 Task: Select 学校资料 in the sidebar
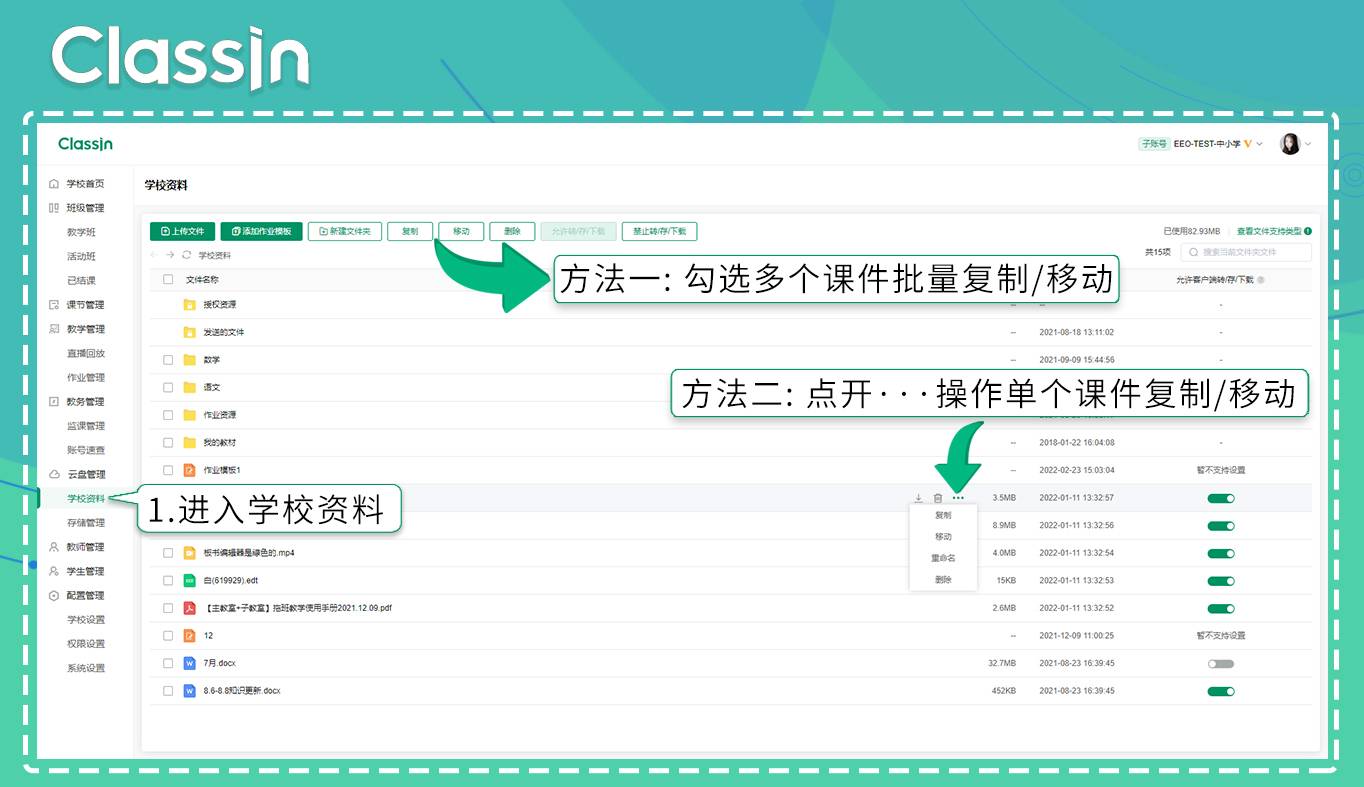coord(85,498)
